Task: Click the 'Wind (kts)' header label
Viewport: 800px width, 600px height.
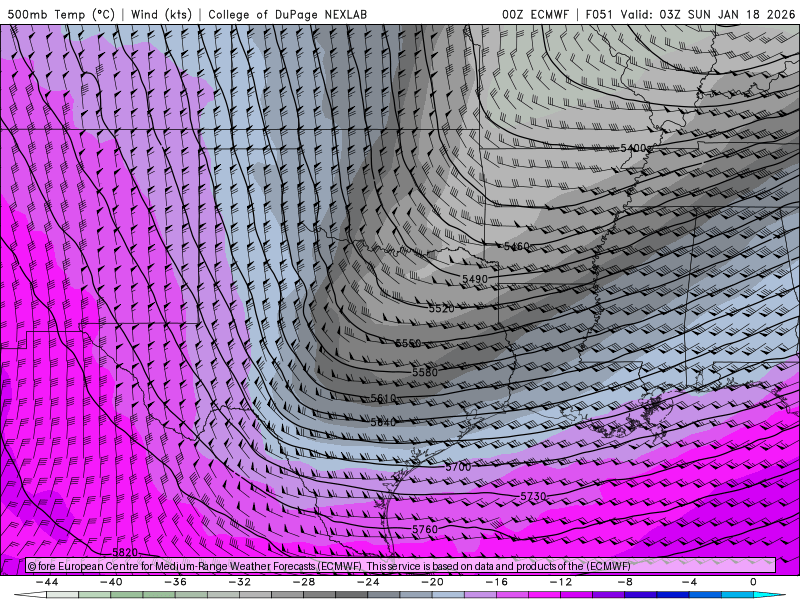Action: [161, 14]
